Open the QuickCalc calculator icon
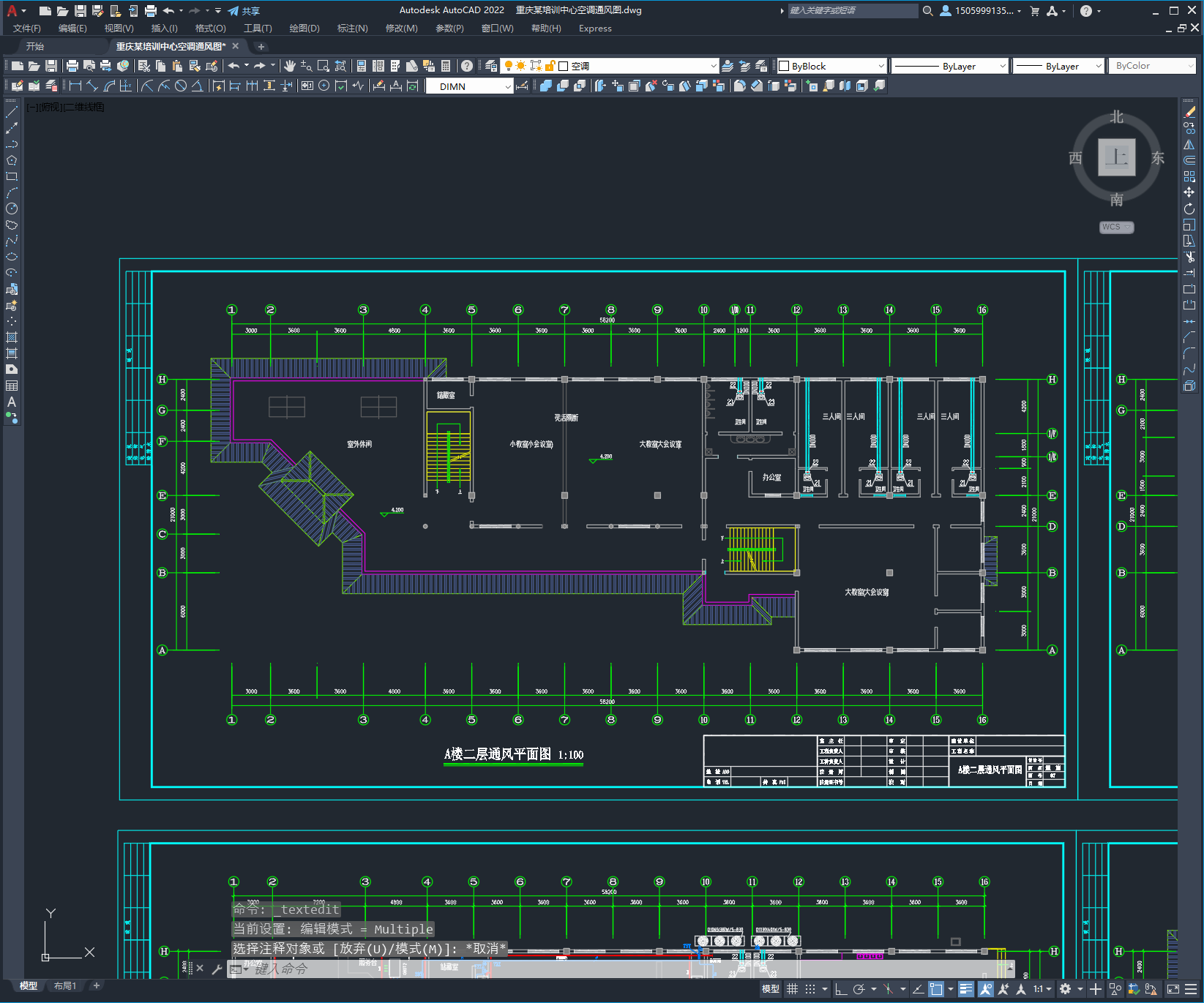This screenshot has width=1204, height=1003. click(x=446, y=66)
